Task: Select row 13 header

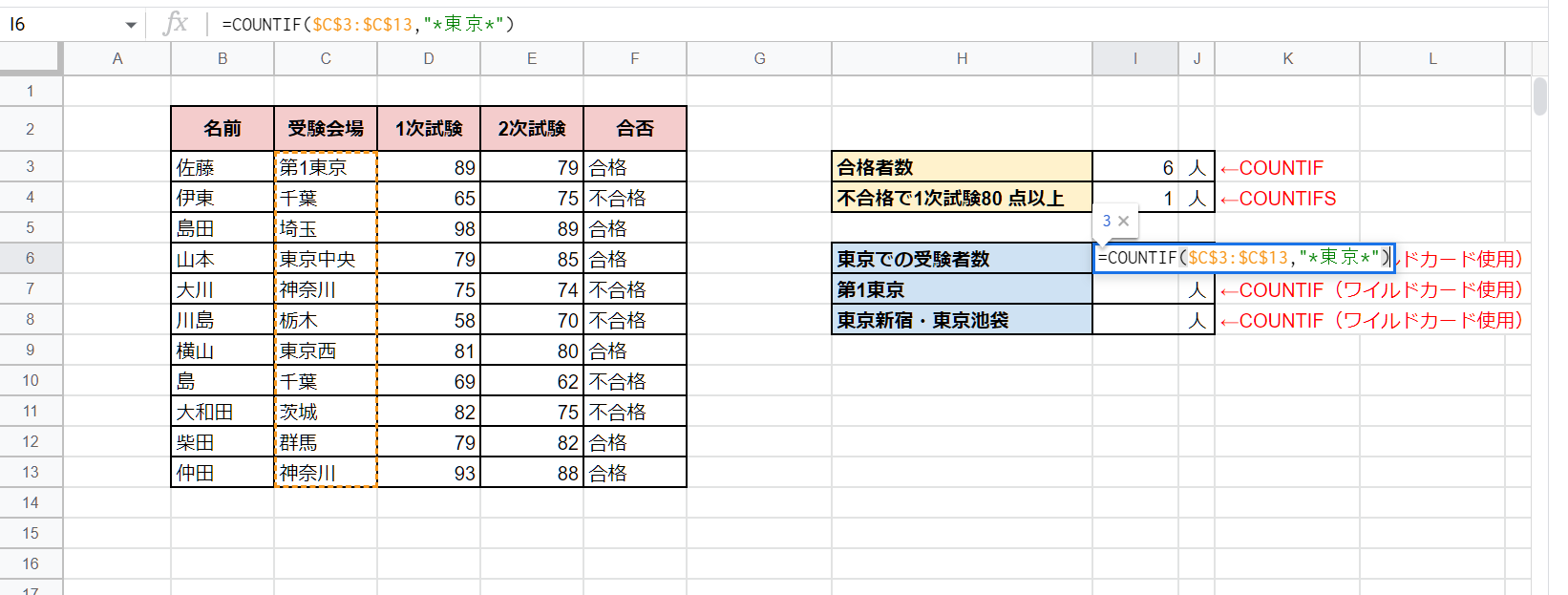Action: point(31,473)
